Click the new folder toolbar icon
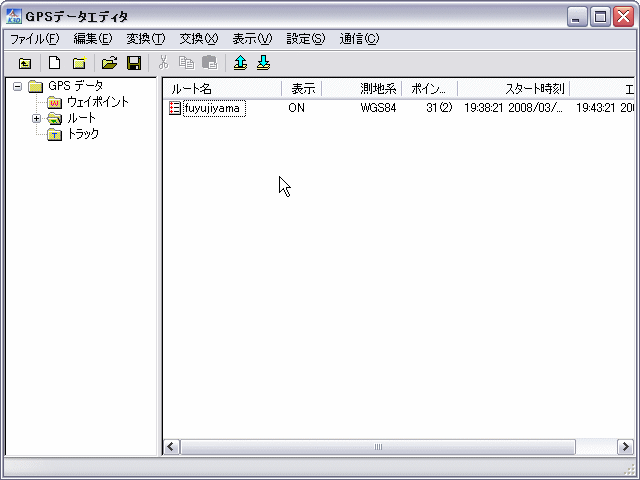The width and height of the screenshot is (640, 480). click(79, 63)
